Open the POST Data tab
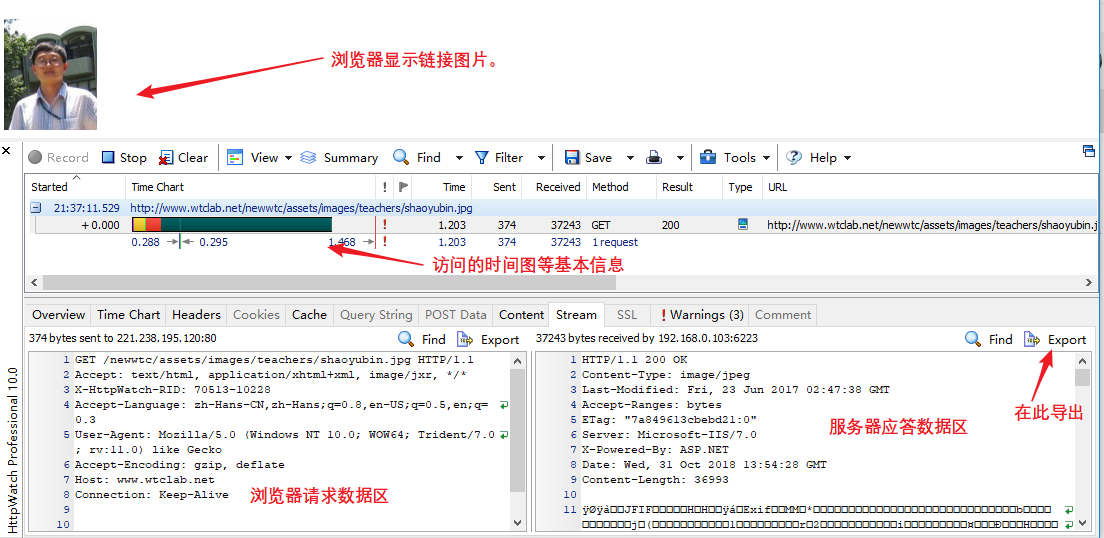 click(x=456, y=315)
